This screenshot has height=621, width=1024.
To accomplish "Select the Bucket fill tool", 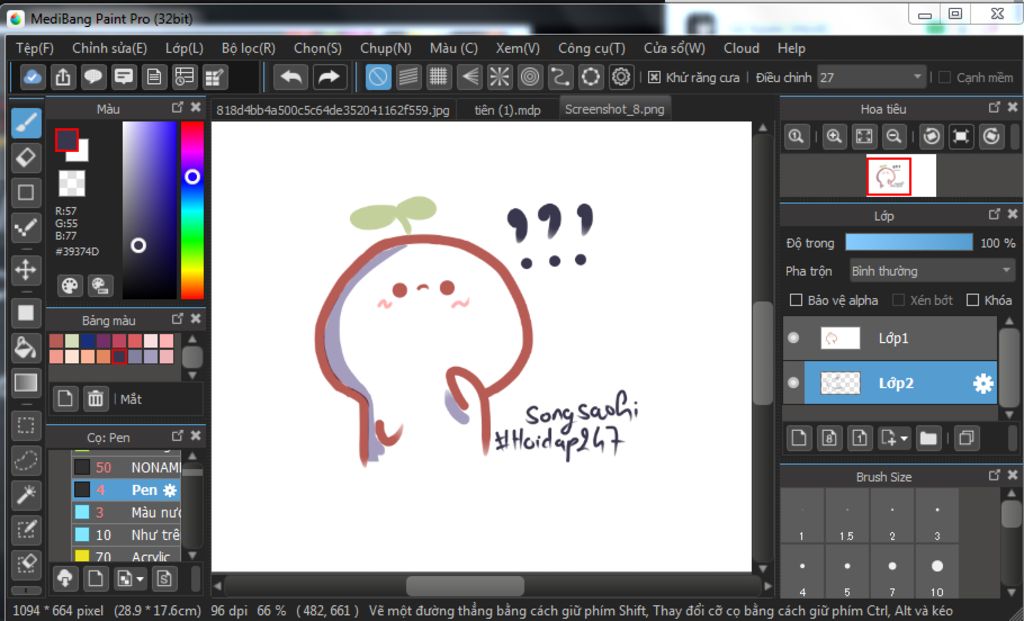I will (26, 347).
